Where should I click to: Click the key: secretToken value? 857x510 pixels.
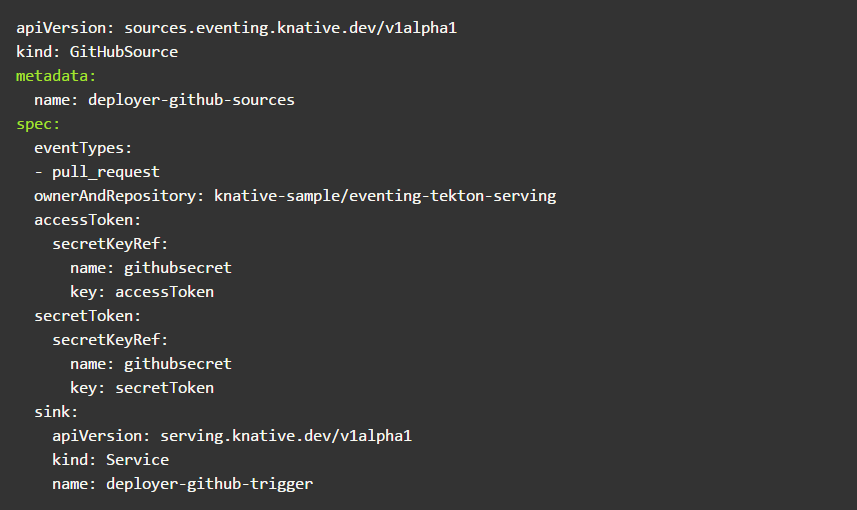tap(164, 388)
